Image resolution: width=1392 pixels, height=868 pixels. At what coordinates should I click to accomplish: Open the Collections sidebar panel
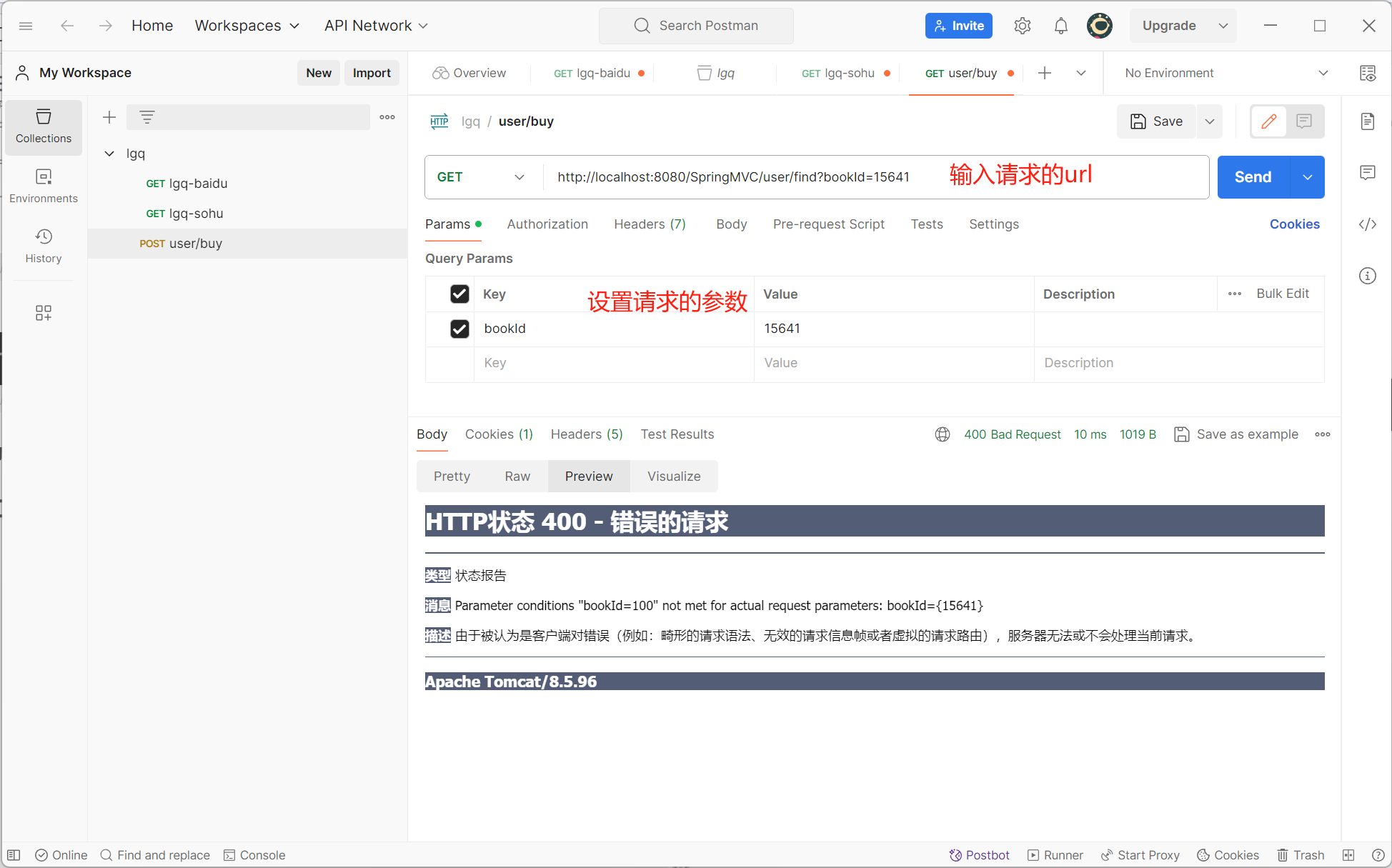coord(44,126)
